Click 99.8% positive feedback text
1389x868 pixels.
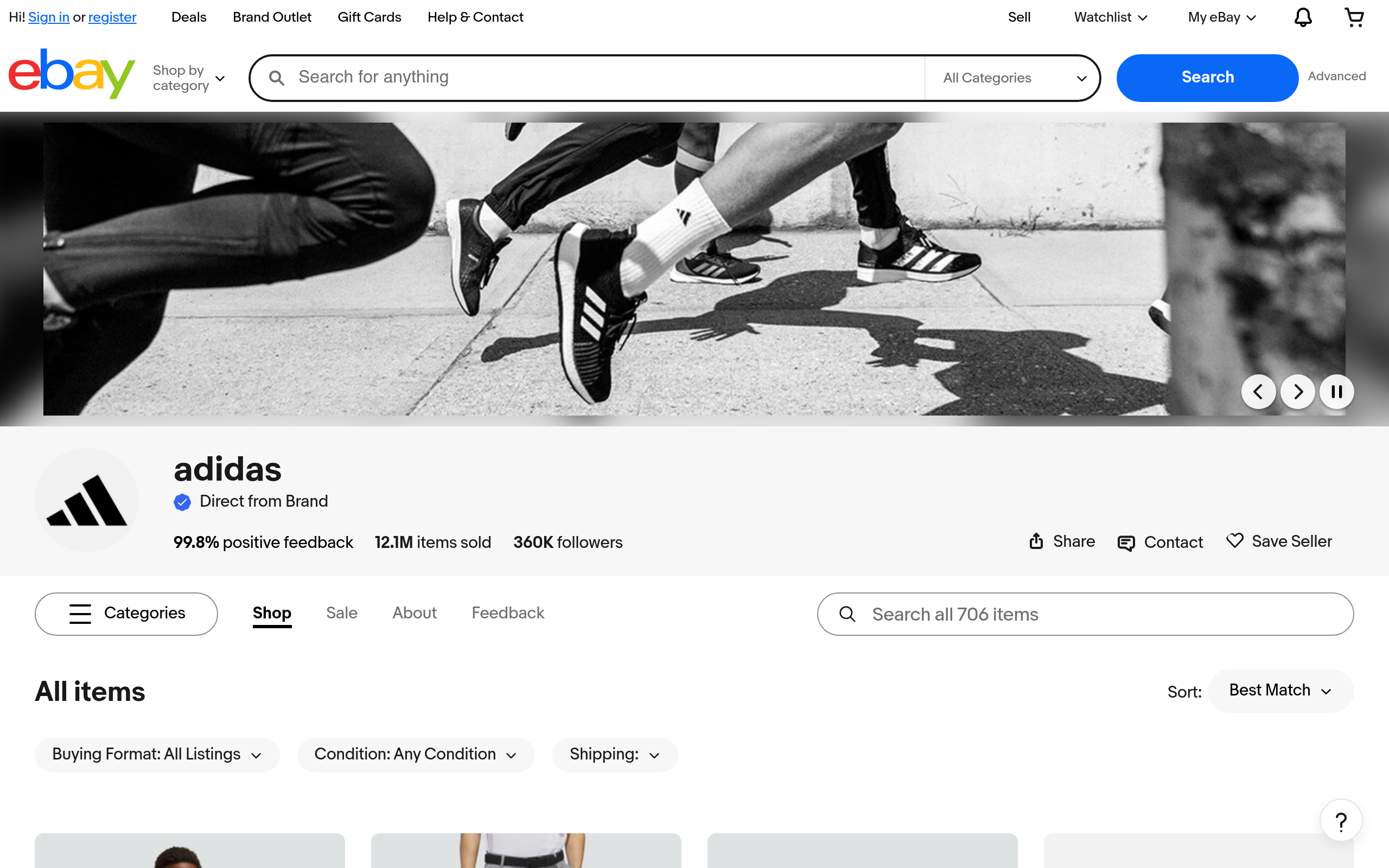click(264, 542)
